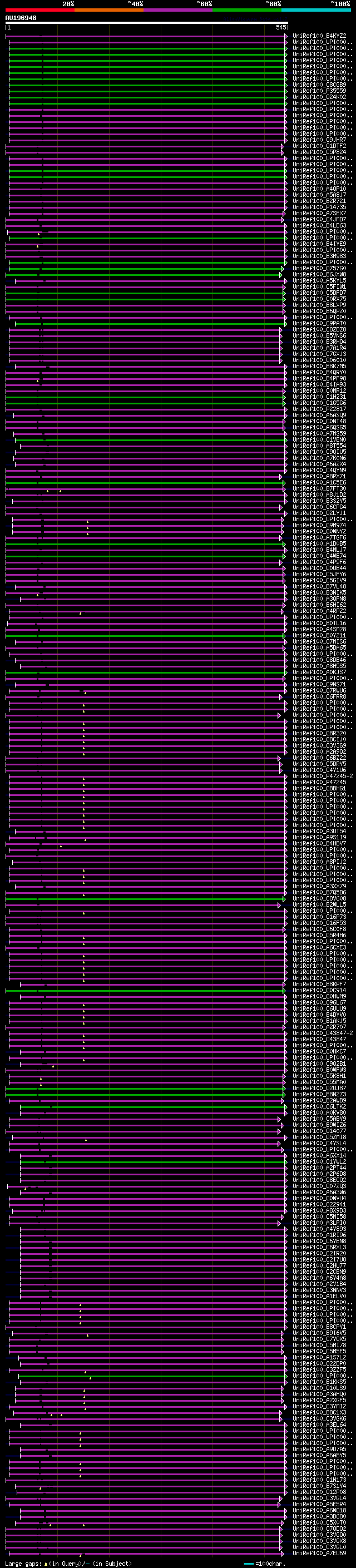This screenshot has height=1568, width=356.
Task: Select hit label UniRef100_B4LD63
Action: (319, 226)
